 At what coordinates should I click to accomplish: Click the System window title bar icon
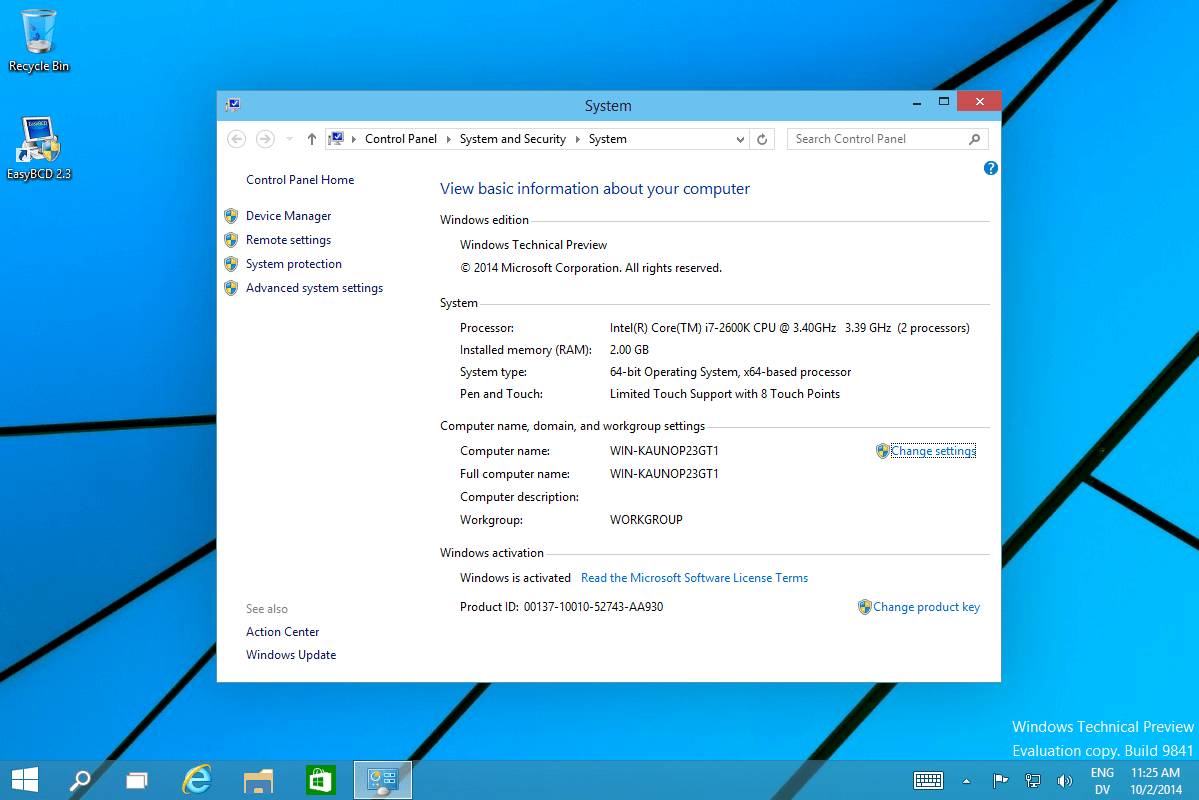tap(233, 105)
